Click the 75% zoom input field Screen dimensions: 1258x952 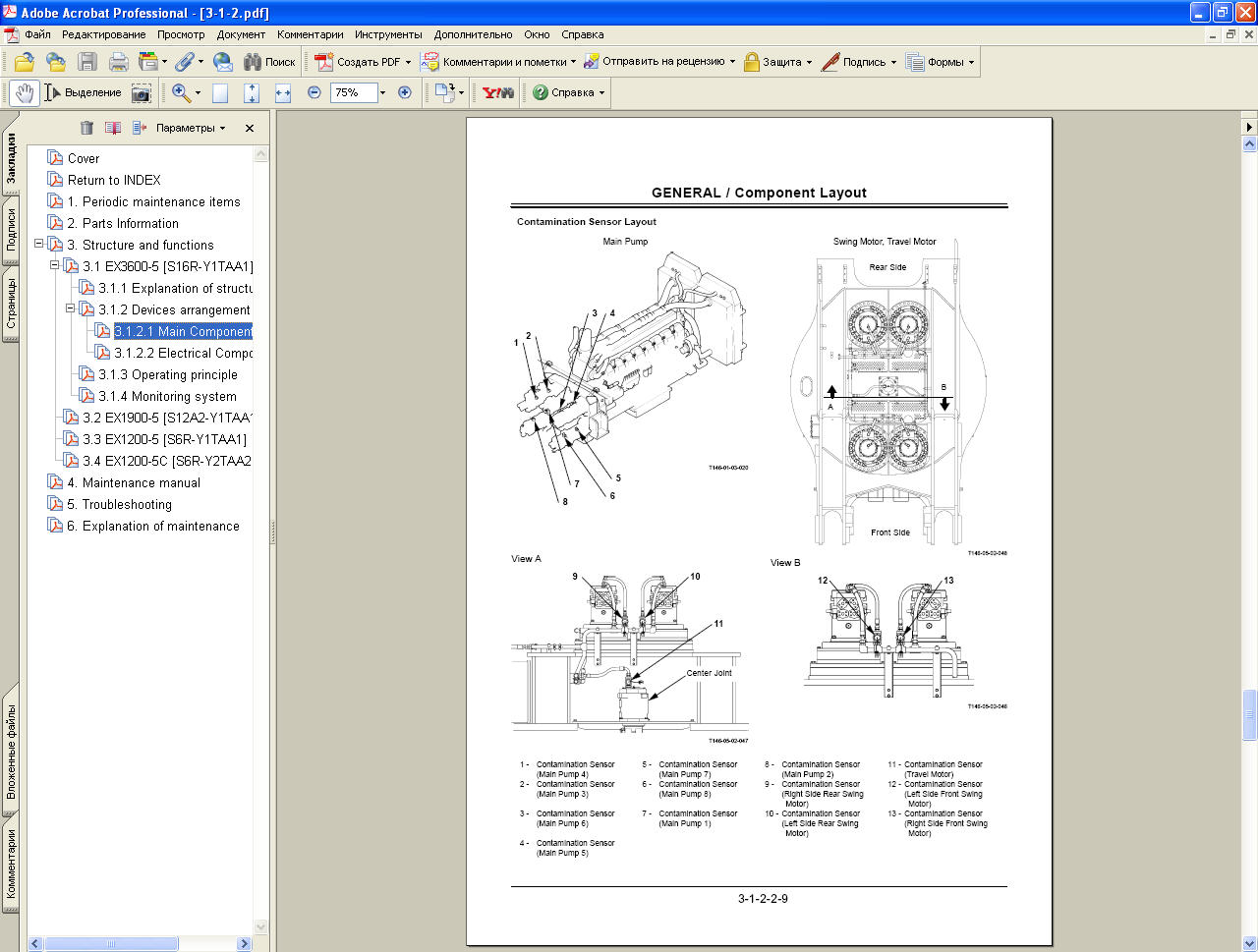tap(352, 92)
